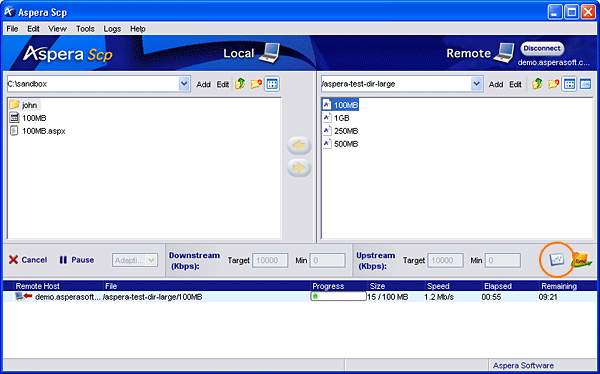This screenshot has height=374, width=600.
Task: Create new folder in Local pane
Action: pyautogui.click(x=256, y=84)
